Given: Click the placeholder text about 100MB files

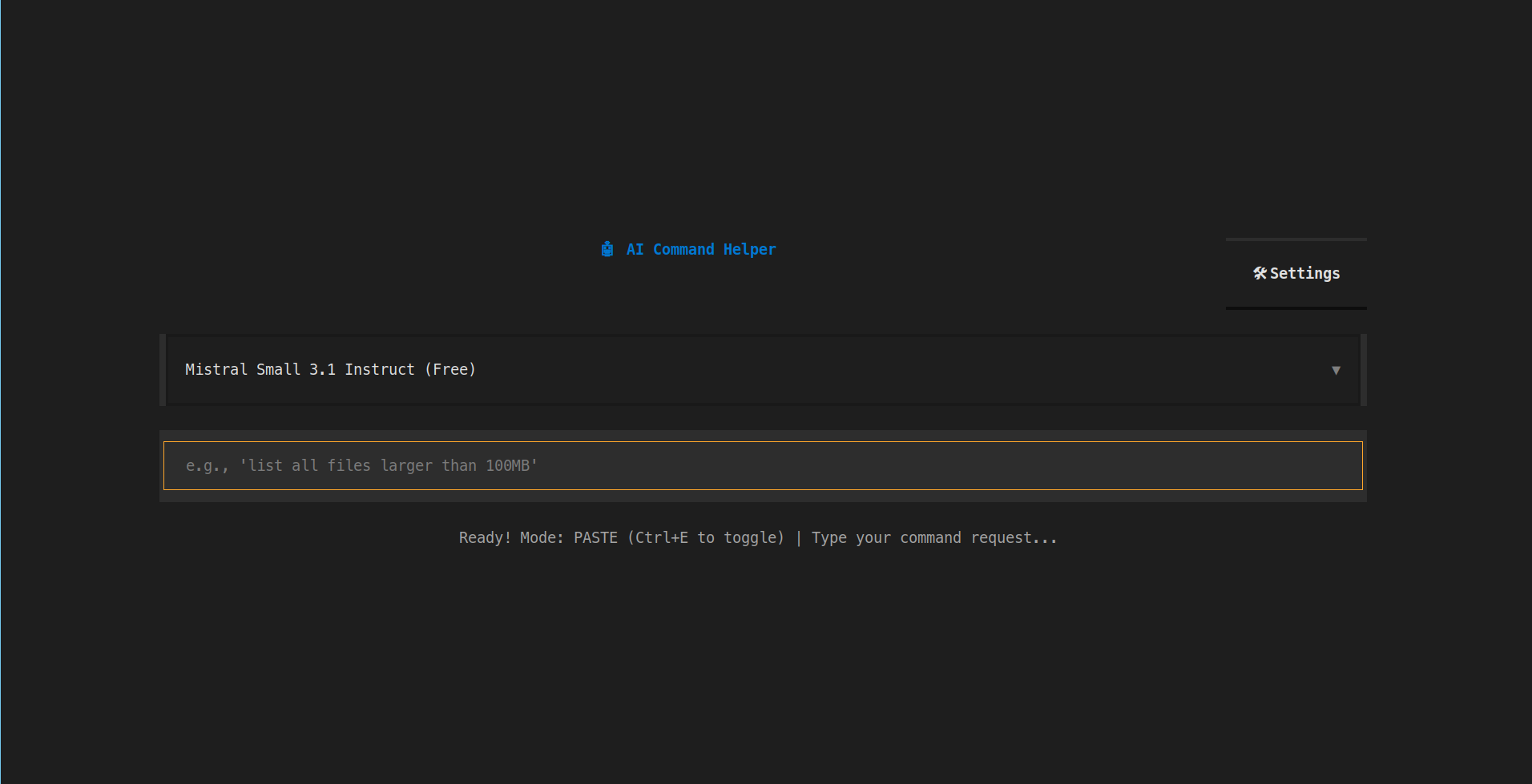Looking at the screenshot, I should coord(361,465).
